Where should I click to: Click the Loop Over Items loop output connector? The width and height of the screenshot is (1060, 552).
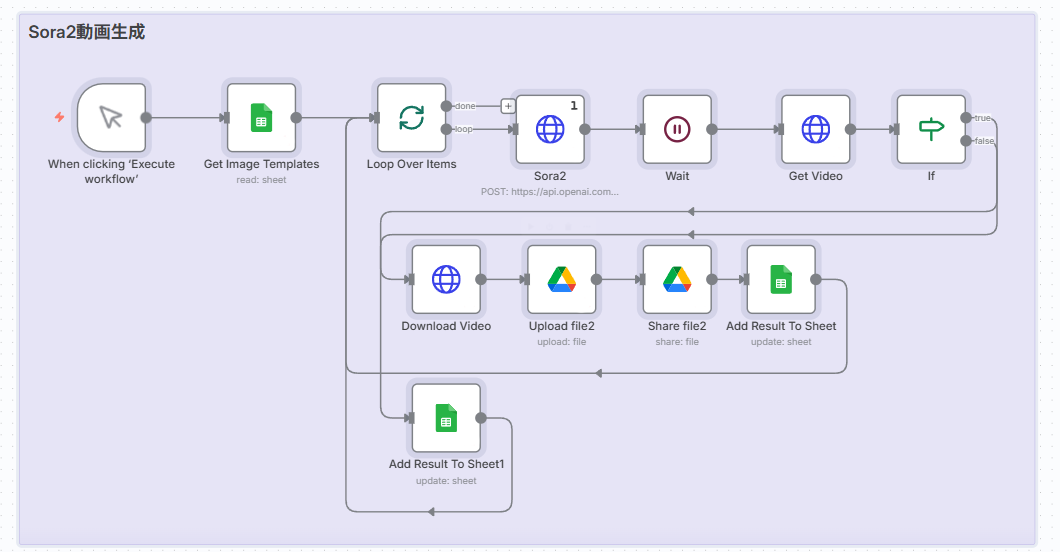point(446,129)
